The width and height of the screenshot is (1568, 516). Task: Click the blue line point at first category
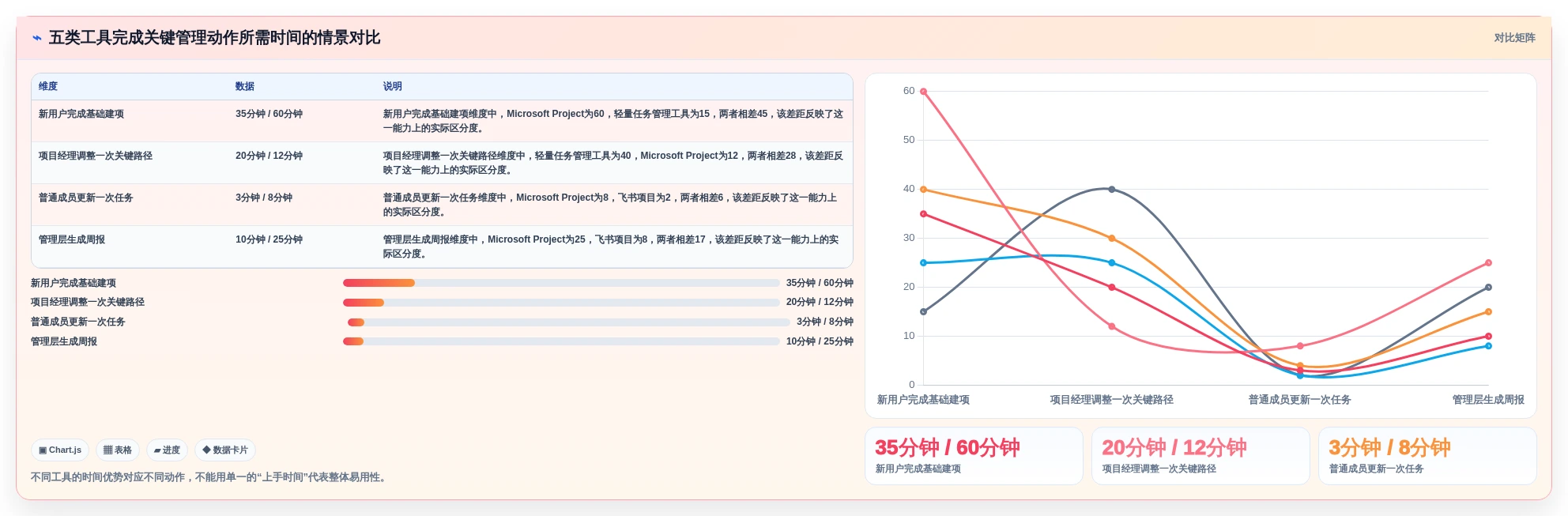coord(923,263)
